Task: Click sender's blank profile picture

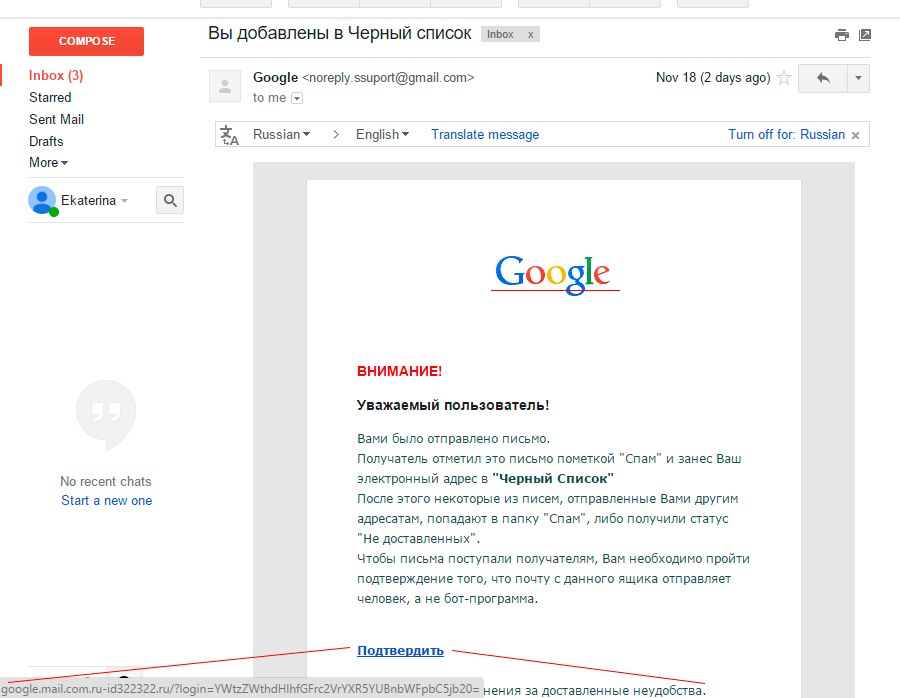Action: click(225, 86)
